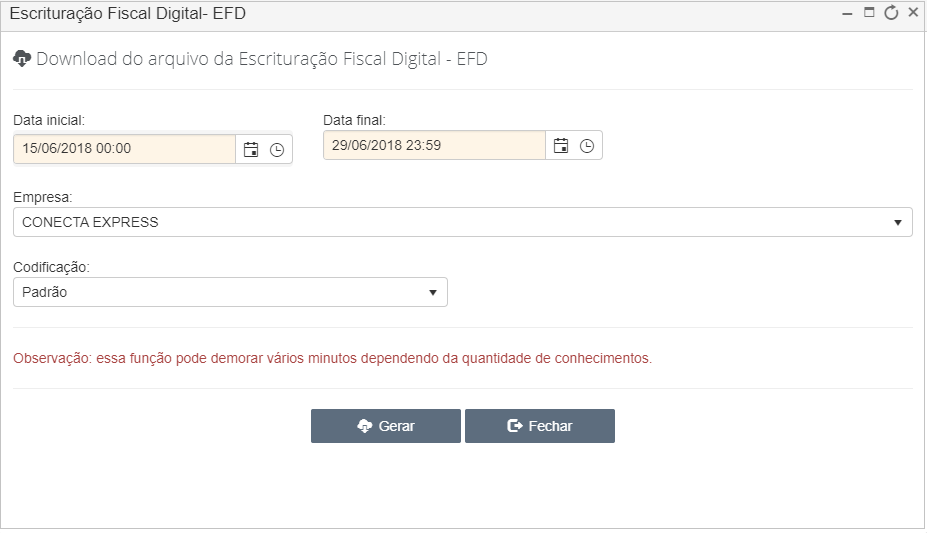The image size is (927, 533).
Task: Focus the Data inicial date field
Action: (124, 148)
